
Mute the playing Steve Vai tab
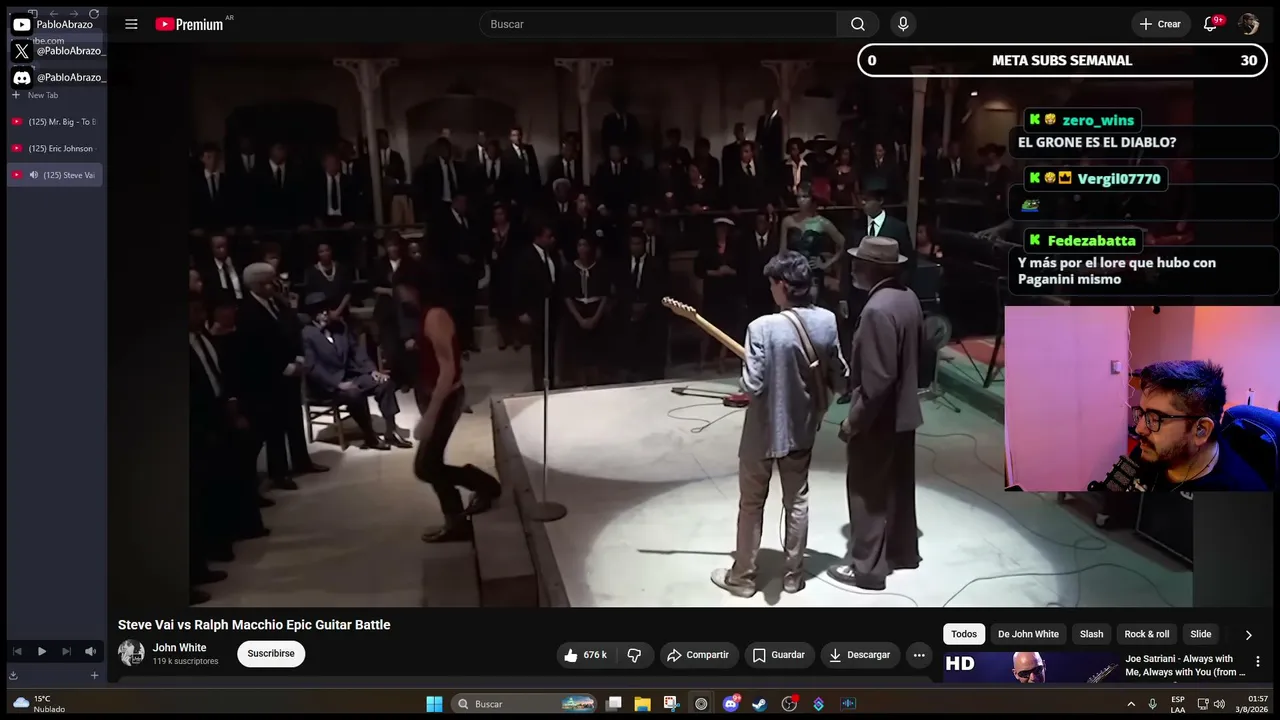34,175
